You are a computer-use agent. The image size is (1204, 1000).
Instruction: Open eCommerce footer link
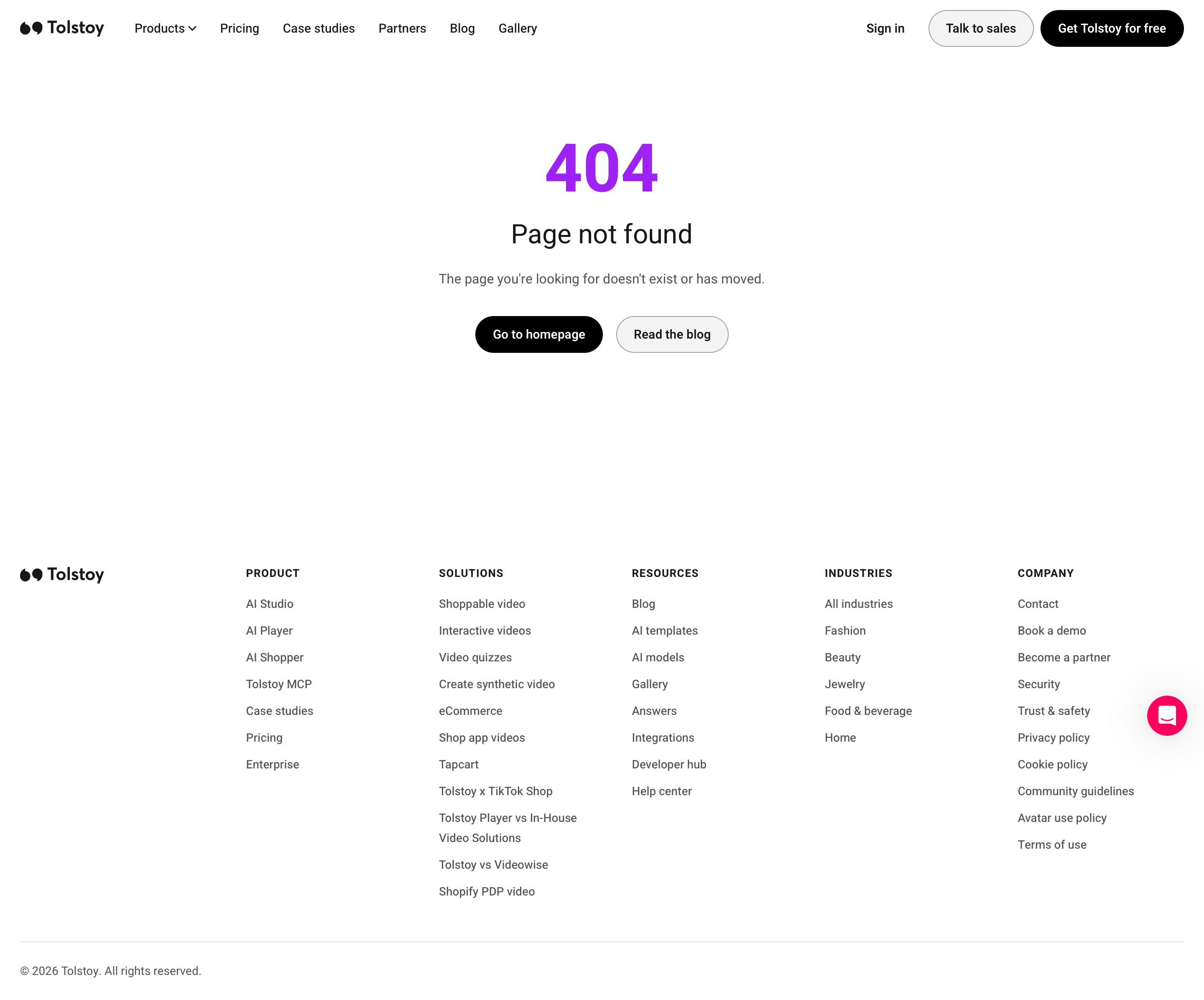pyautogui.click(x=471, y=711)
